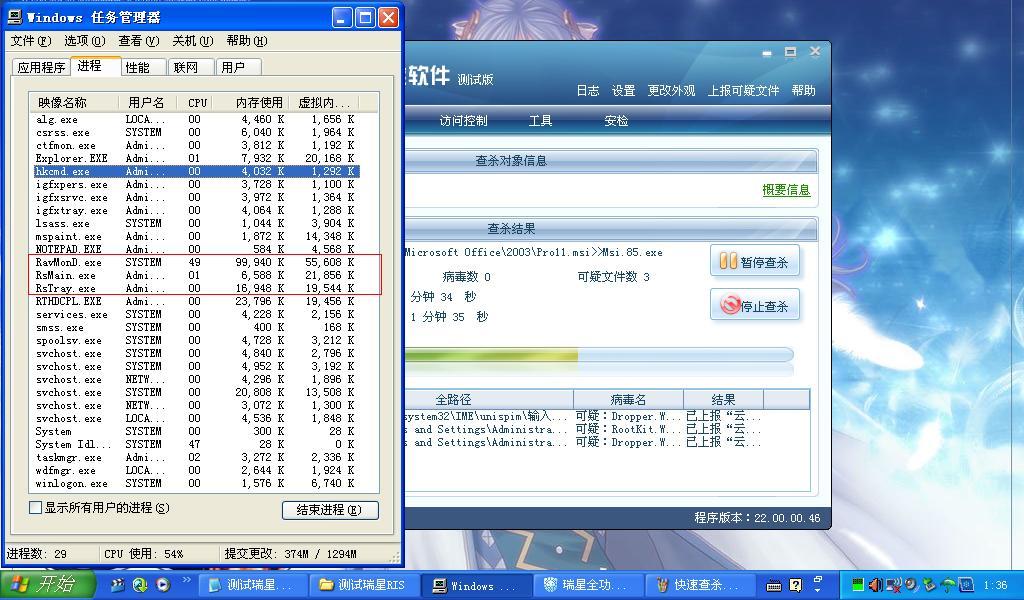The height and width of the screenshot is (600, 1024).
Task: Open the 帮助 menu in Task Manager
Action: [x=247, y=40]
